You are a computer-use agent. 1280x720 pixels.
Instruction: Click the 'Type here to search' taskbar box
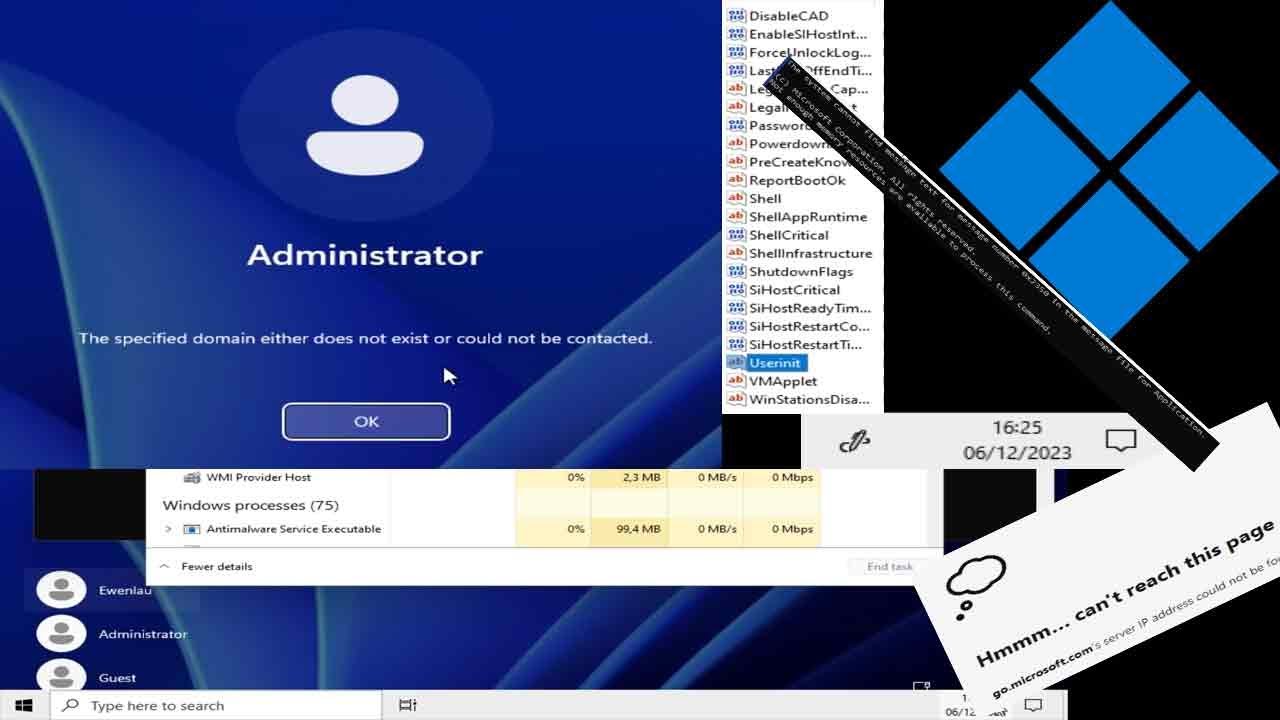pos(215,705)
